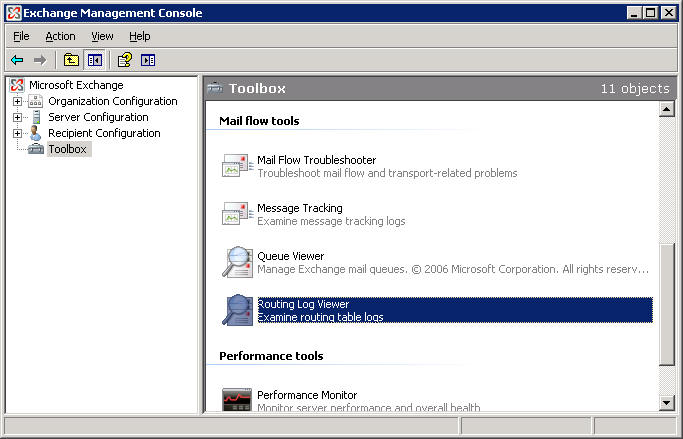This screenshot has width=683, height=439.
Task: Open the Help menu
Action: click(140, 37)
